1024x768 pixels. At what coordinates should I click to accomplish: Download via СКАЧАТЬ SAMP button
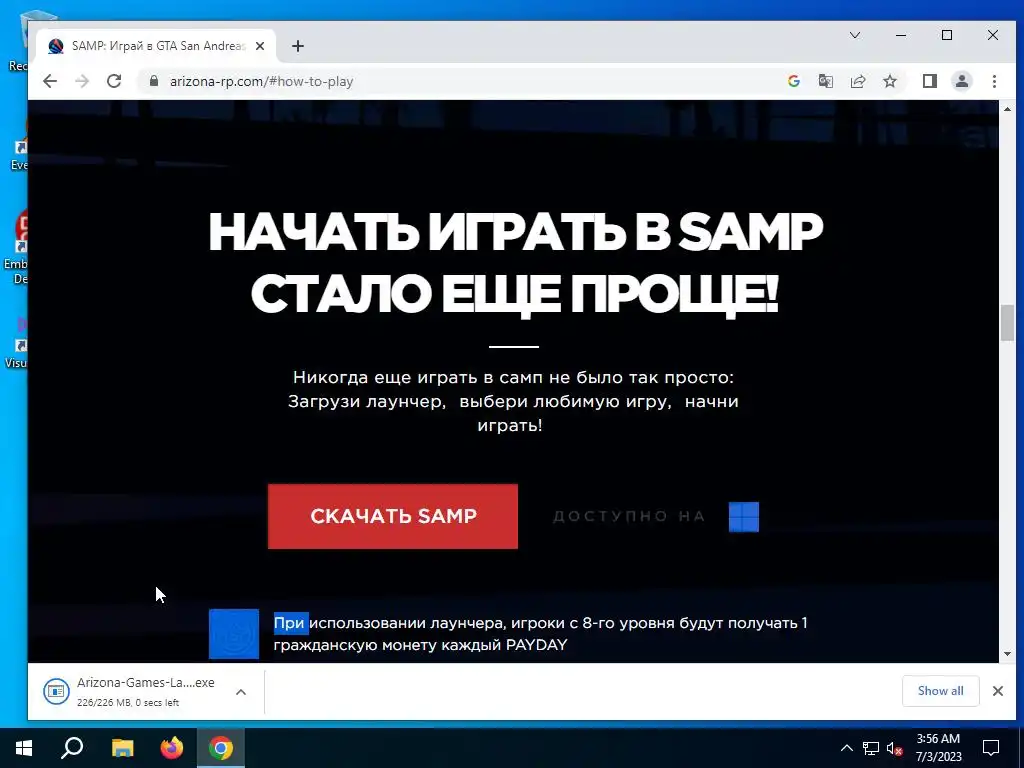point(392,516)
